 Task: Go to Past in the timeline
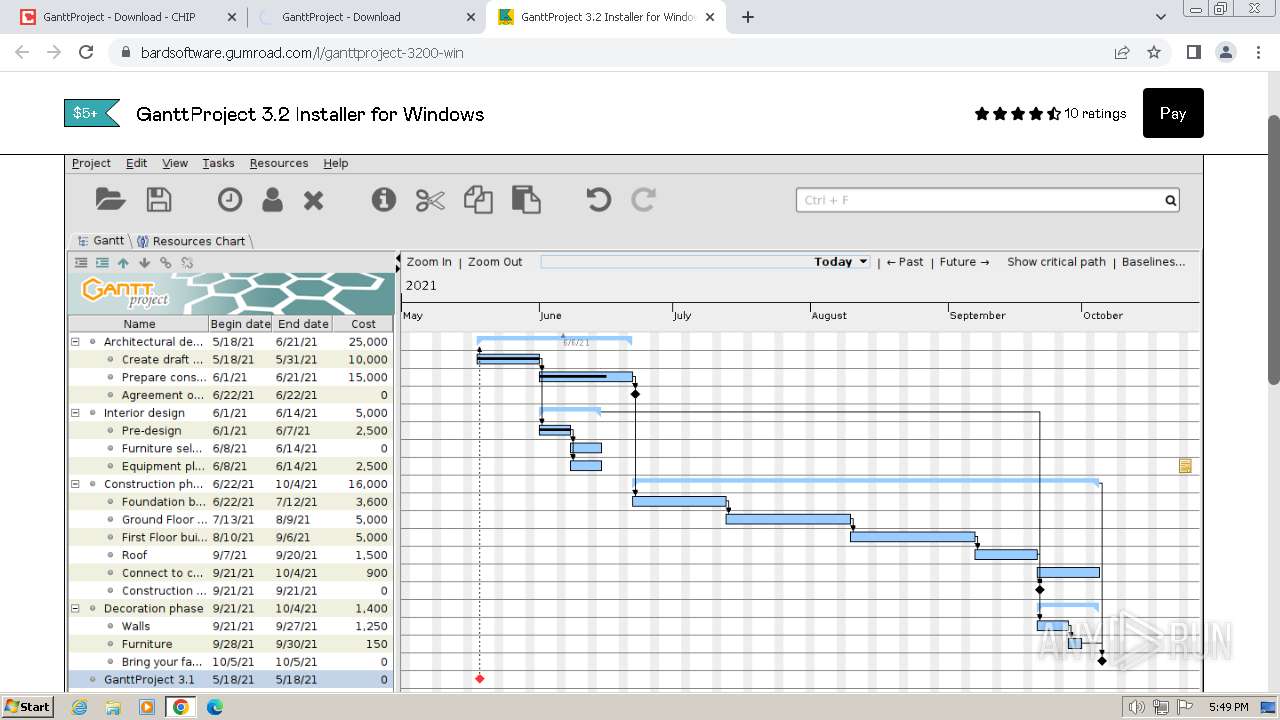click(x=905, y=262)
